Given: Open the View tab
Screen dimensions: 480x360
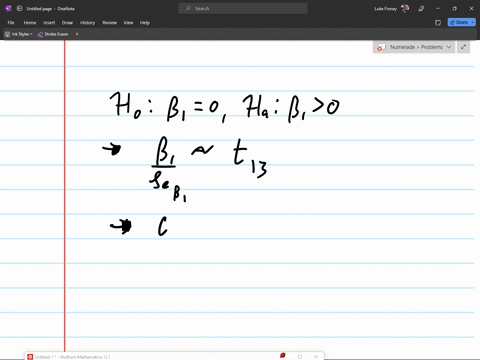Looking at the screenshot, I should pos(128,23).
